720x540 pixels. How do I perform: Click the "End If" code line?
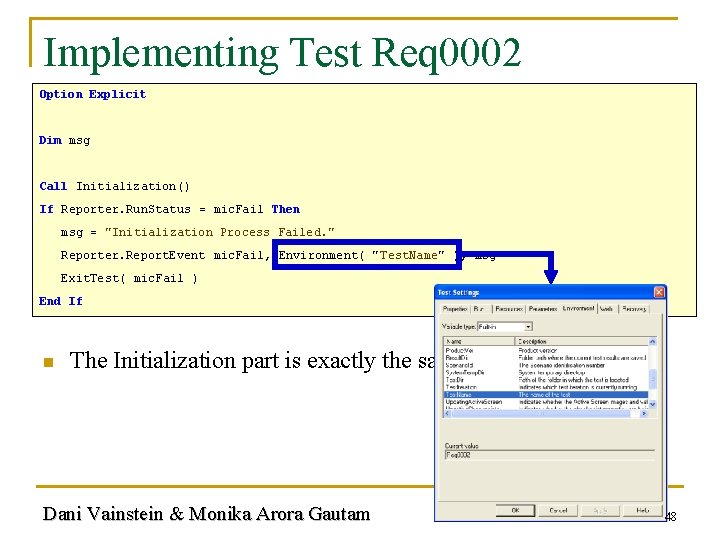click(61, 301)
